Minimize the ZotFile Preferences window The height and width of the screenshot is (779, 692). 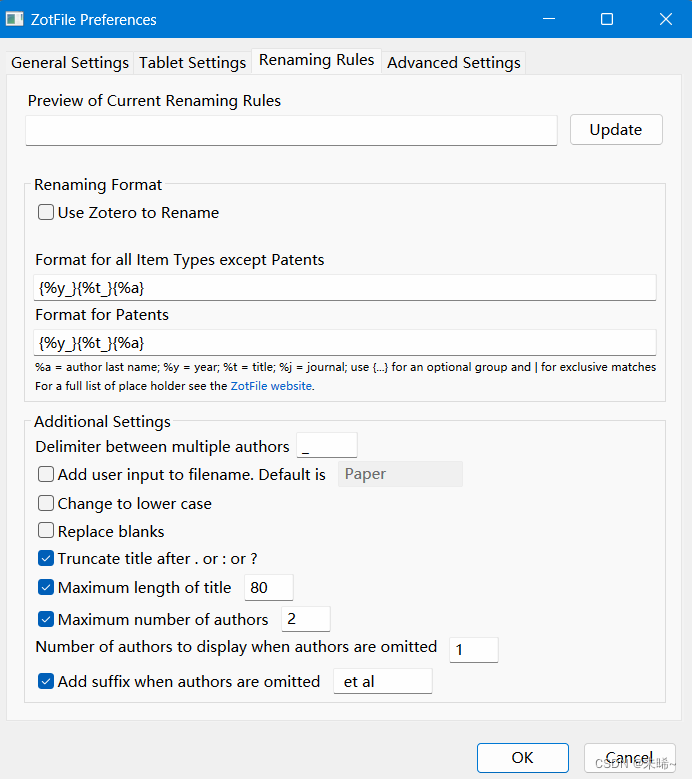pyautogui.click(x=549, y=19)
